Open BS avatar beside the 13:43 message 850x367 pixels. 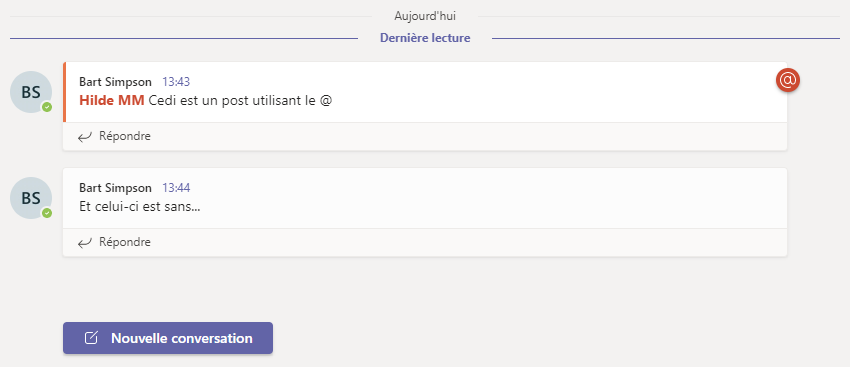31,92
